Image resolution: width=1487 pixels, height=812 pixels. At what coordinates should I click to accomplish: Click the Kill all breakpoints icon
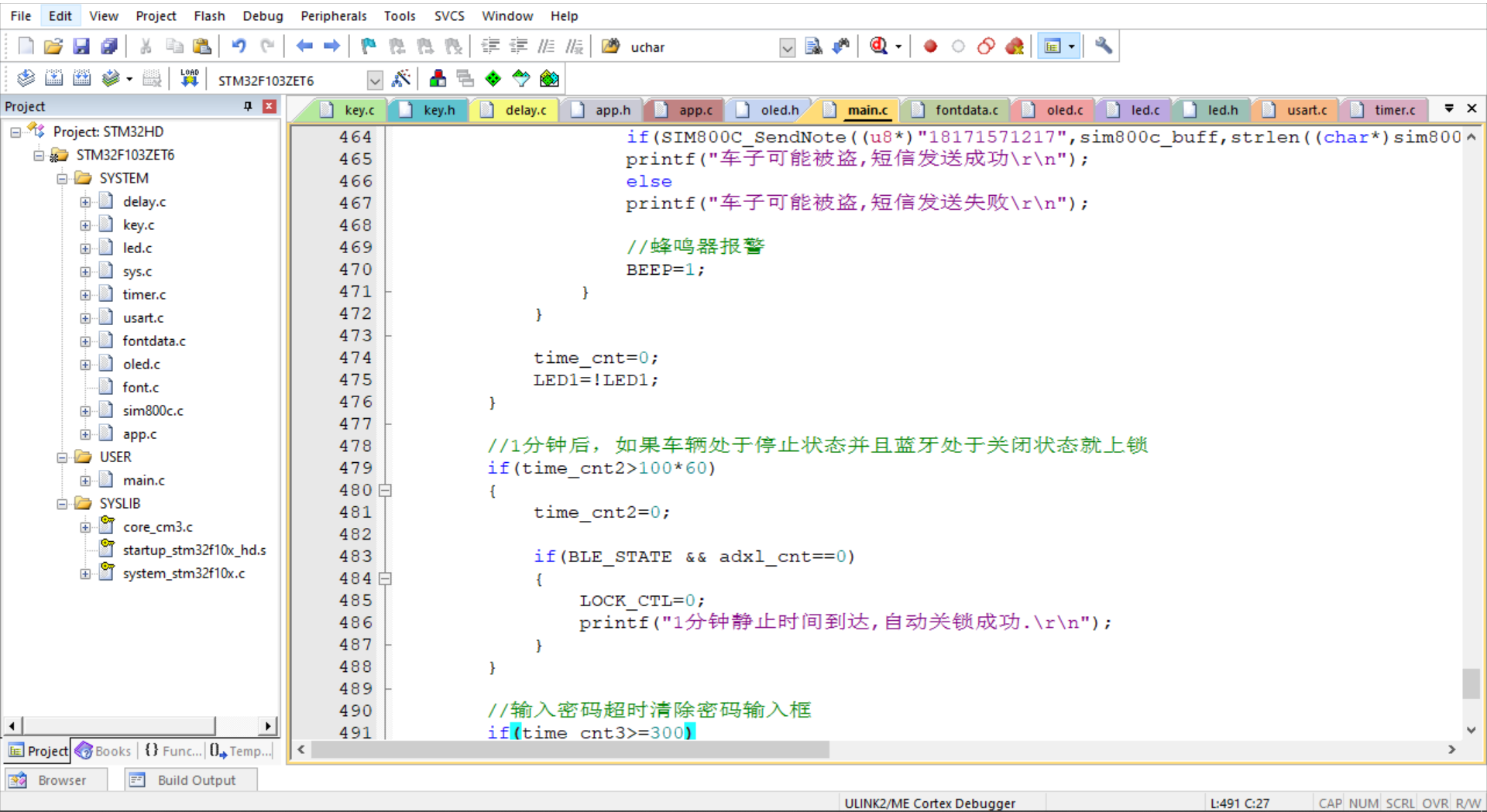1014,46
